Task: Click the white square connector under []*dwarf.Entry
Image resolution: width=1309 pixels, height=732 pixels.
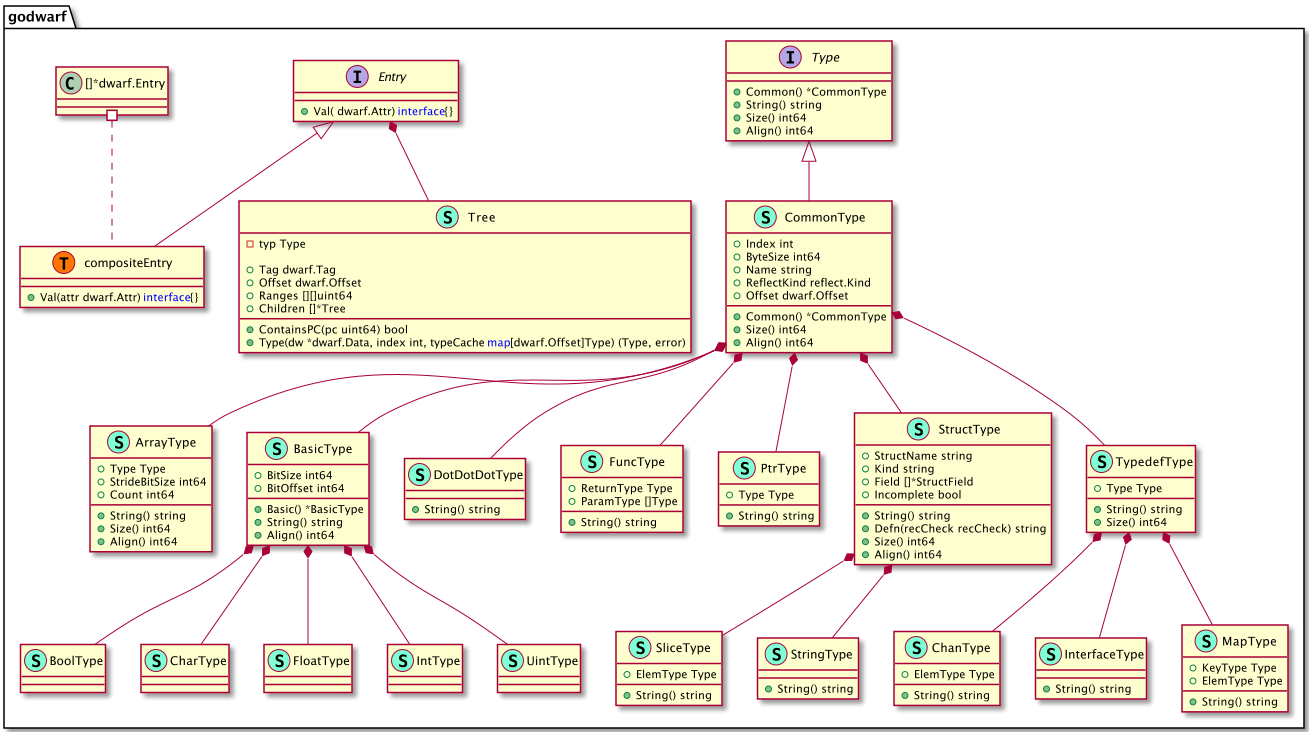Action: click(x=113, y=117)
